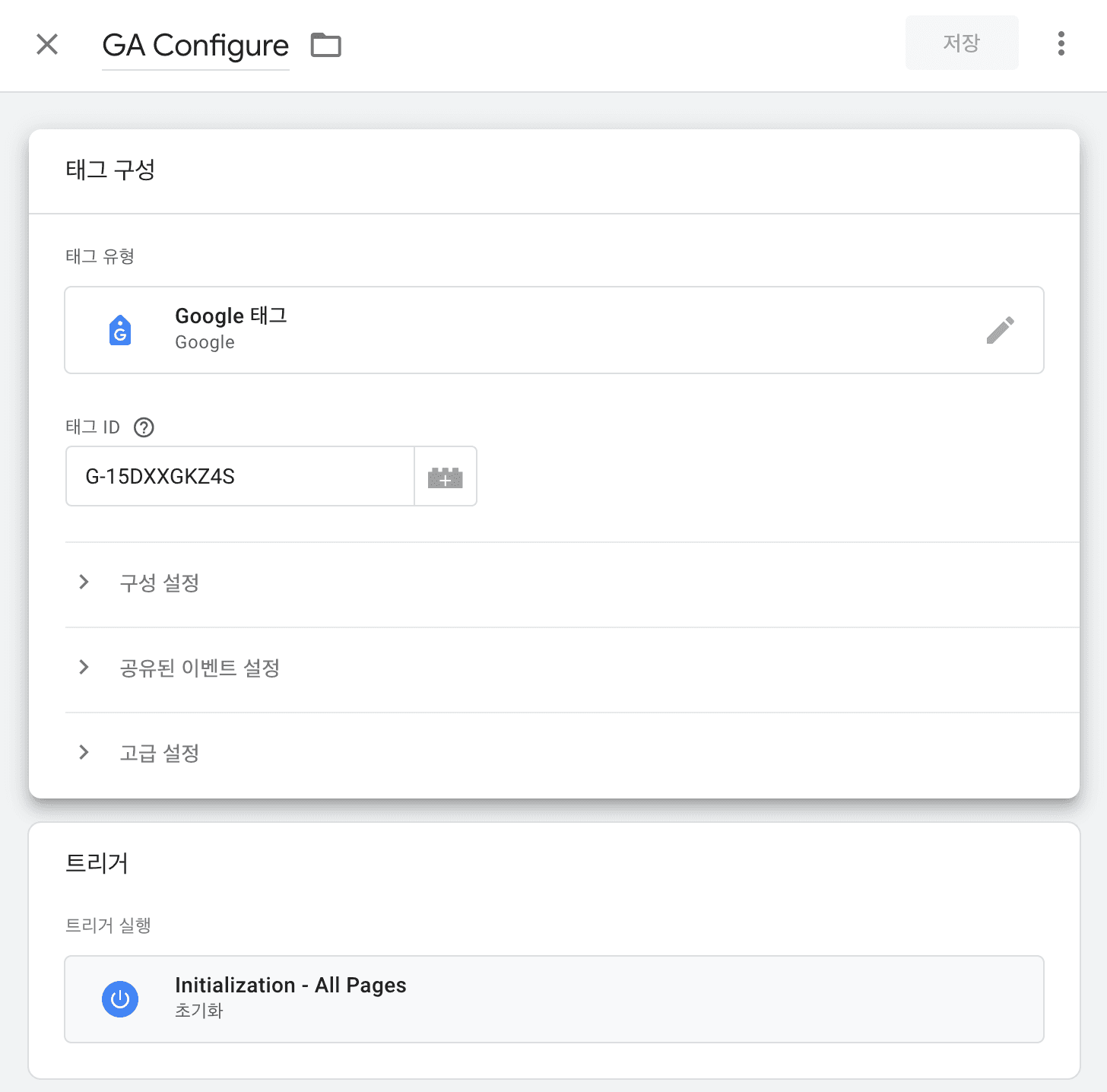Click the blue Google 태그 logo icon

tap(120, 329)
